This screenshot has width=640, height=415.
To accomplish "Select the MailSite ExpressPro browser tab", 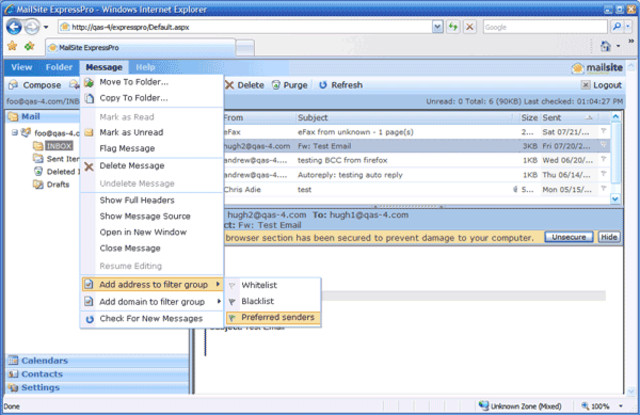I will coord(140,47).
